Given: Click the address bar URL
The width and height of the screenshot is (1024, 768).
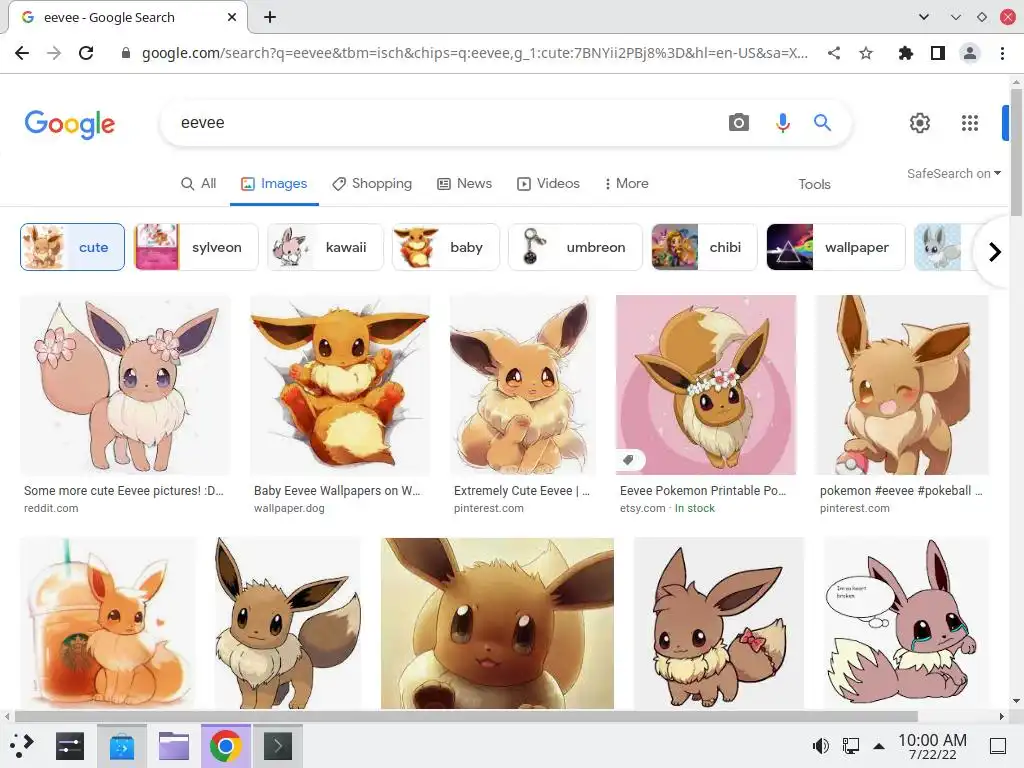Looking at the screenshot, I should pos(475,53).
